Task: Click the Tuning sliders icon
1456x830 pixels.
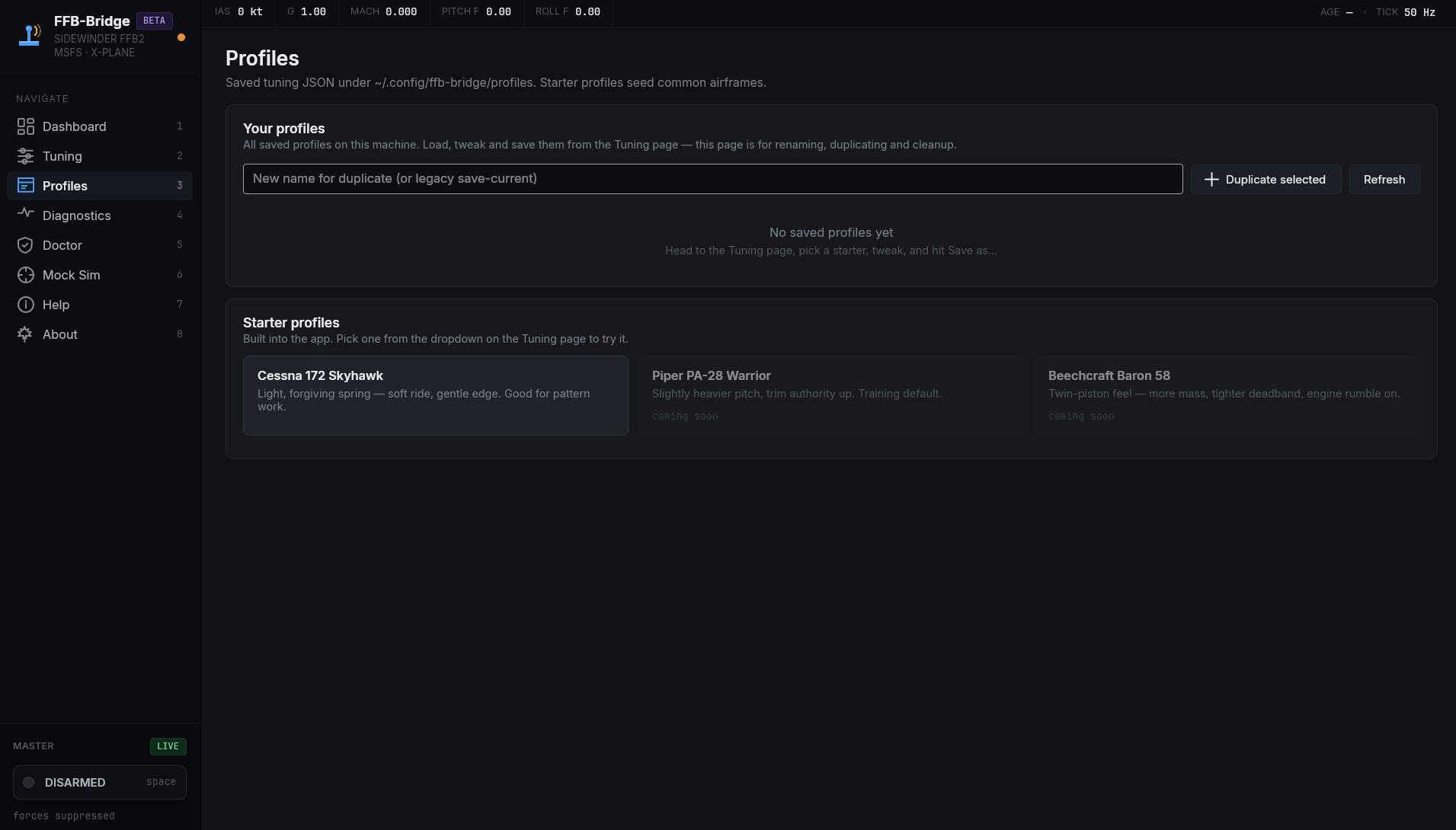Action: (x=26, y=156)
